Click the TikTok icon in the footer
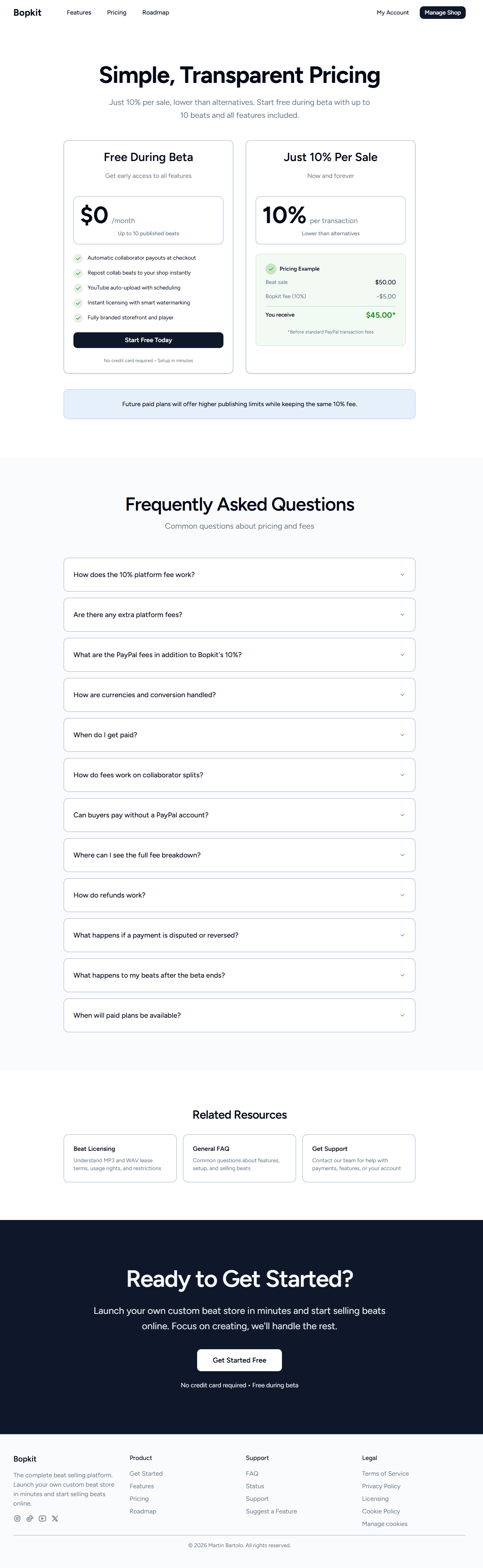483x1568 pixels. point(30,1519)
